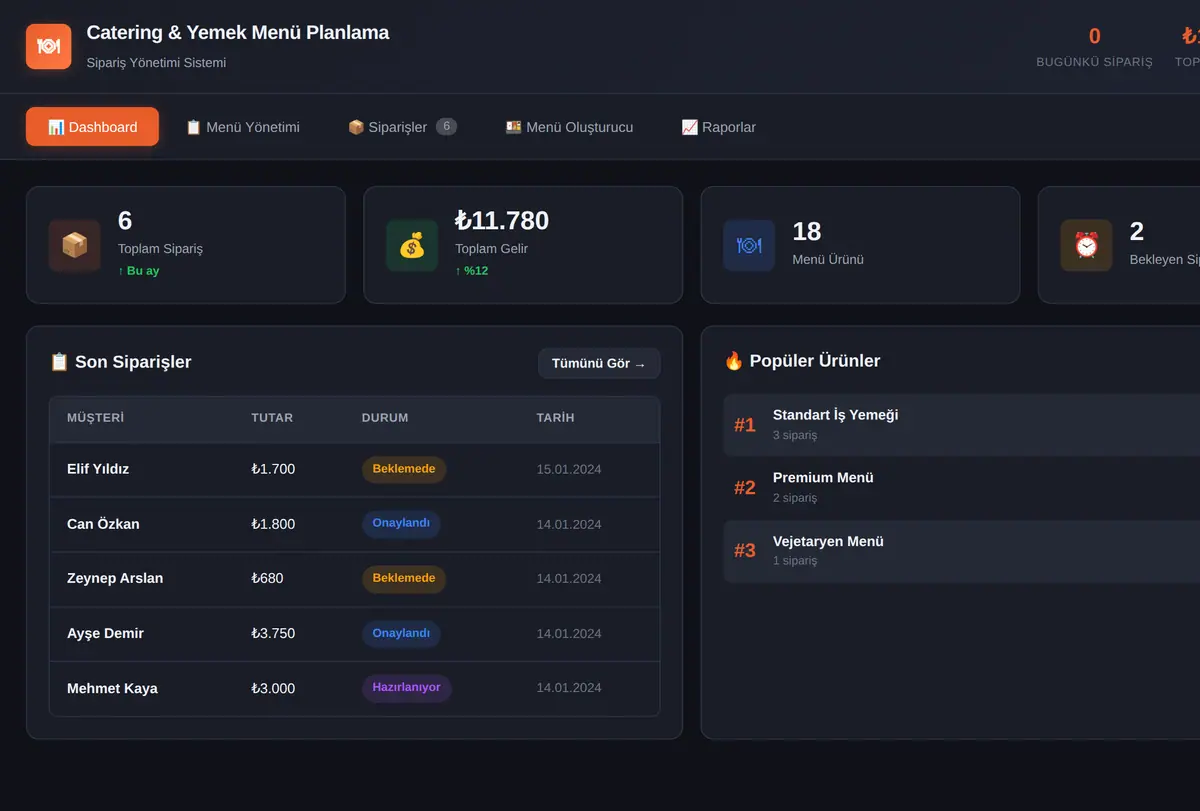
Task: Select the Standart İş Yemeği popular item
Action: point(961,424)
